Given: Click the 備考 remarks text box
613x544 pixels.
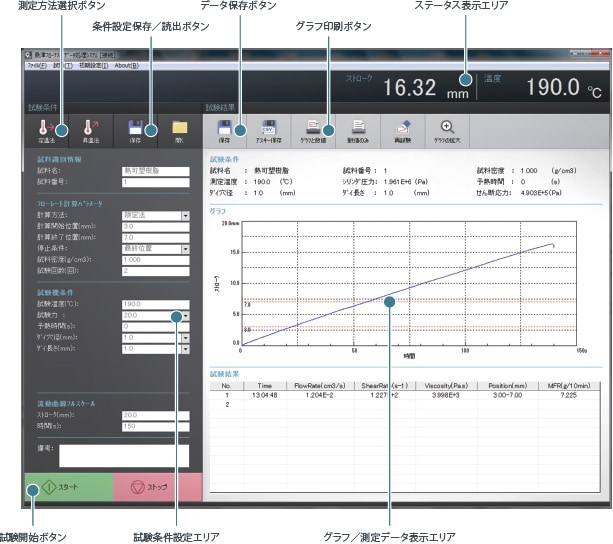Looking at the screenshot, I should pyautogui.click(x=124, y=456).
